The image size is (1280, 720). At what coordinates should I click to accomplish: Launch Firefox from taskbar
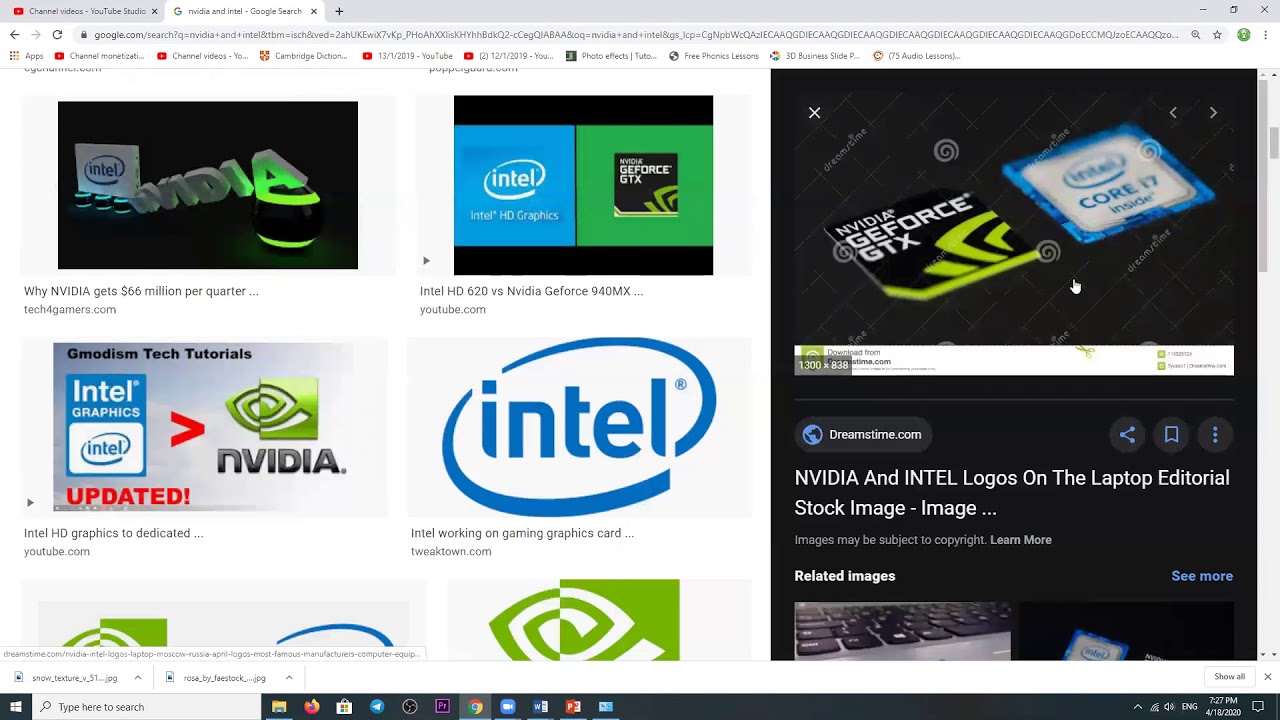click(x=311, y=707)
